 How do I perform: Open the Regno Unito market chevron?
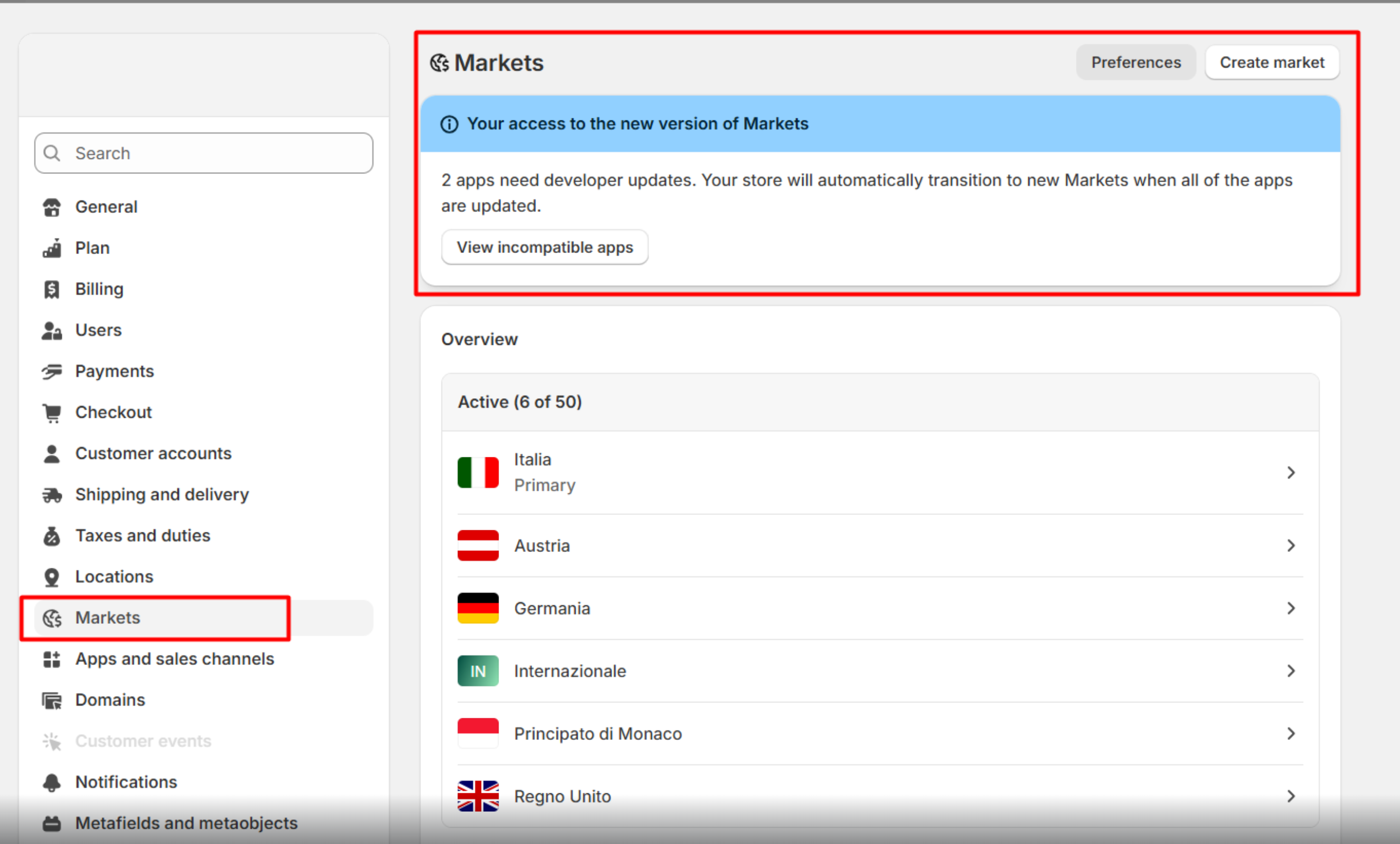1290,796
